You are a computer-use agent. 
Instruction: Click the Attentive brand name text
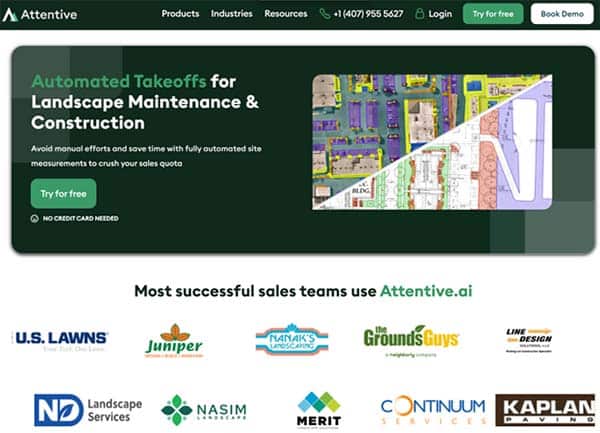click(49, 15)
